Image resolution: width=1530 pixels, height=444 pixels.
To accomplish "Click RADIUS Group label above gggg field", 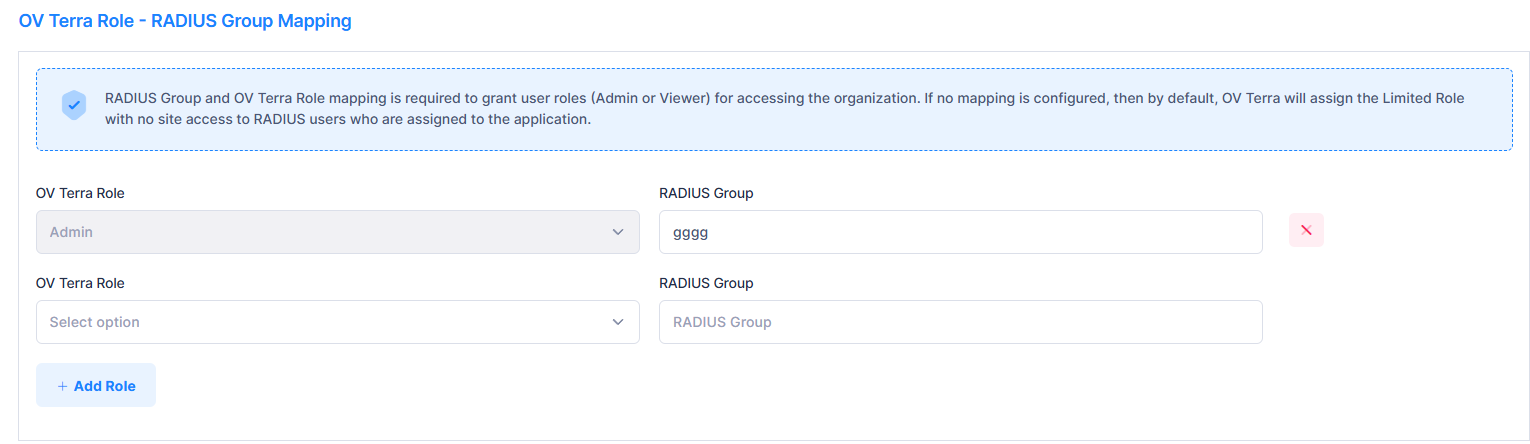I will click(x=706, y=193).
